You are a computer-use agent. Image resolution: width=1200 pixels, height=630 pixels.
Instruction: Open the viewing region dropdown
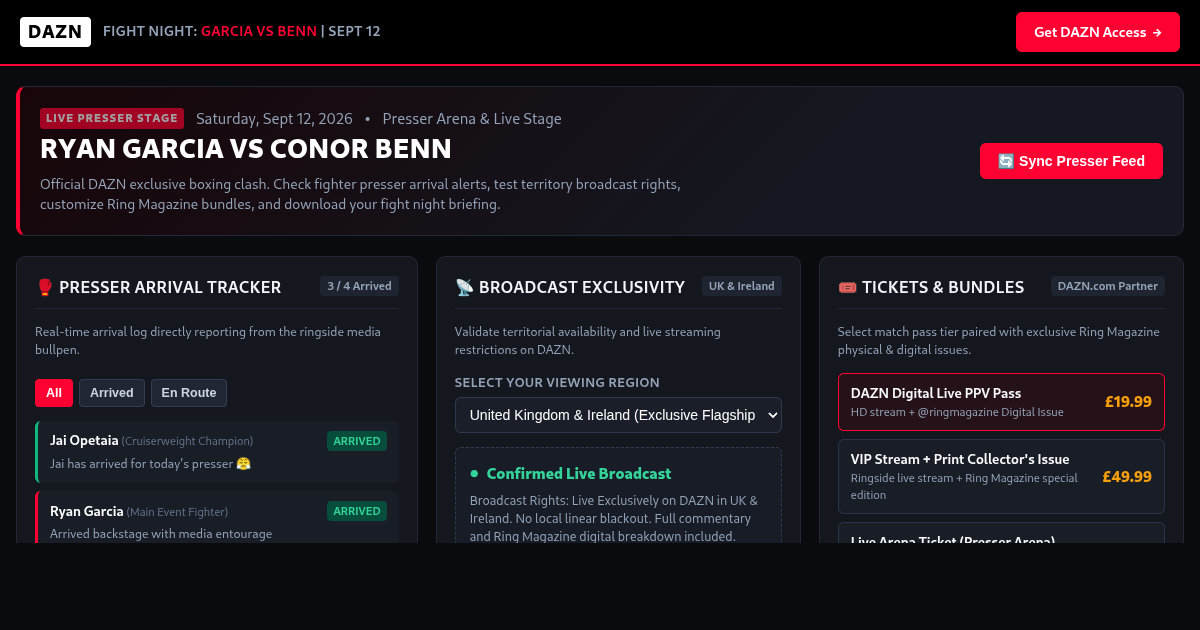pyautogui.click(x=618, y=415)
